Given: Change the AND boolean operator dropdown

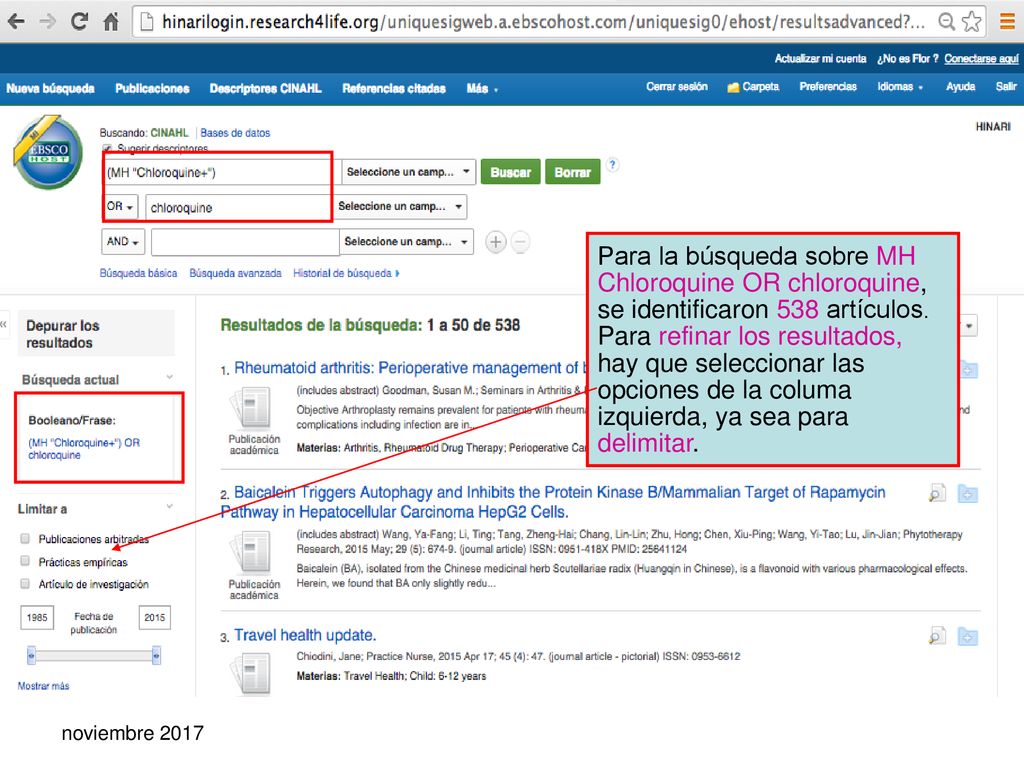Looking at the screenshot, I should (x=123, y=242).
